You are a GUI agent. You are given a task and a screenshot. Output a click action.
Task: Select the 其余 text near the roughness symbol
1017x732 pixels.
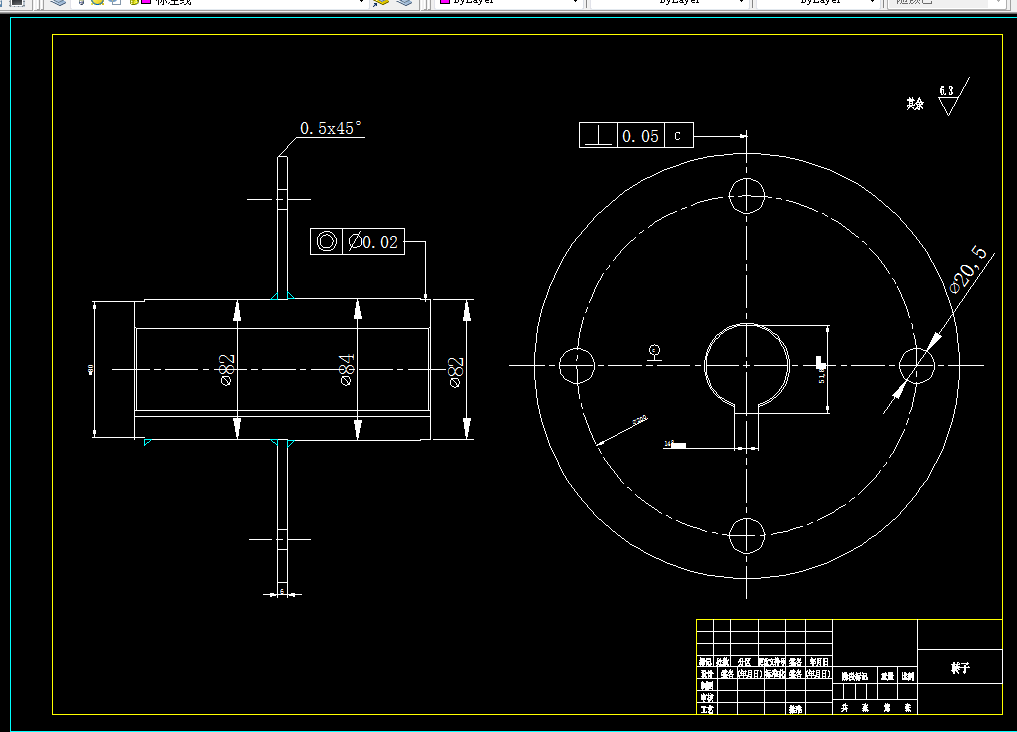pos(915,104)
